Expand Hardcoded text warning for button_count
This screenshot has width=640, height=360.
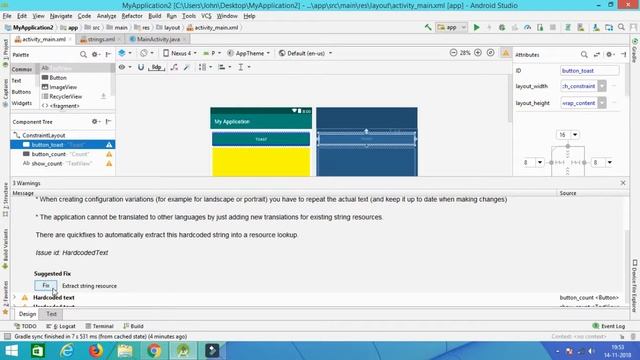tap(15, 298)
